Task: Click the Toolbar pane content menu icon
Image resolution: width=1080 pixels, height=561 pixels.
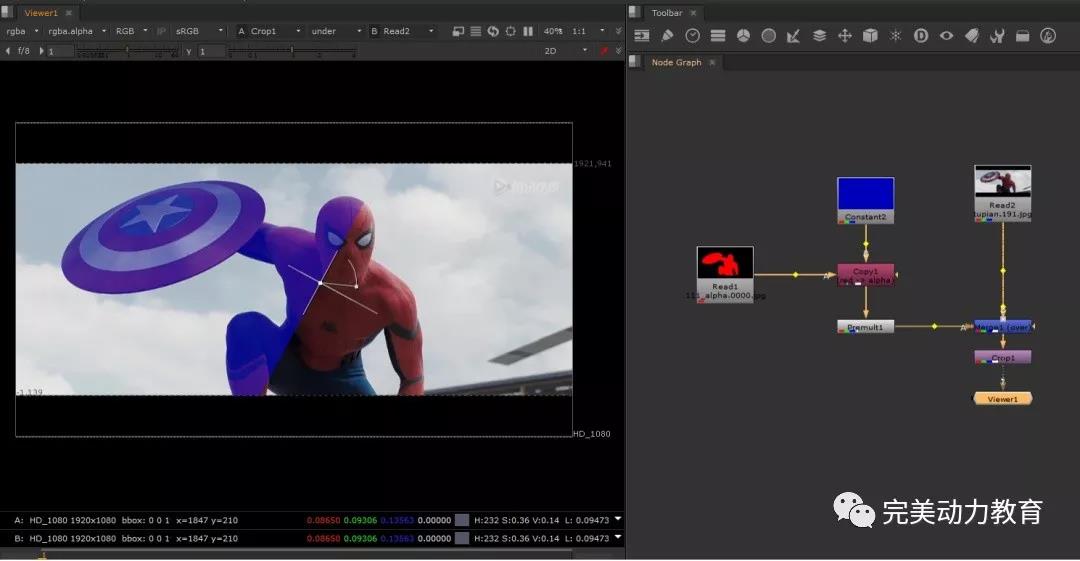Action: pos(635,12)
